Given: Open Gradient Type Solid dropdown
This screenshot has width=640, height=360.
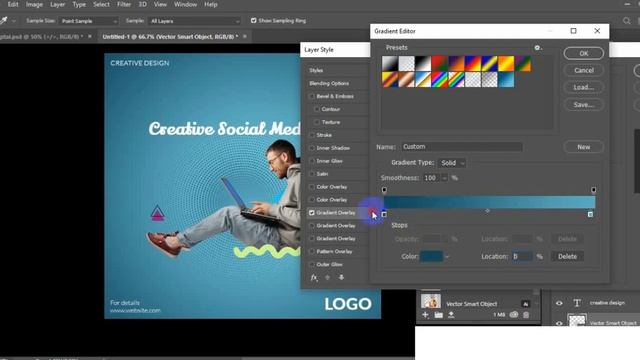Looking at the screenshot, I should [452, 163].
